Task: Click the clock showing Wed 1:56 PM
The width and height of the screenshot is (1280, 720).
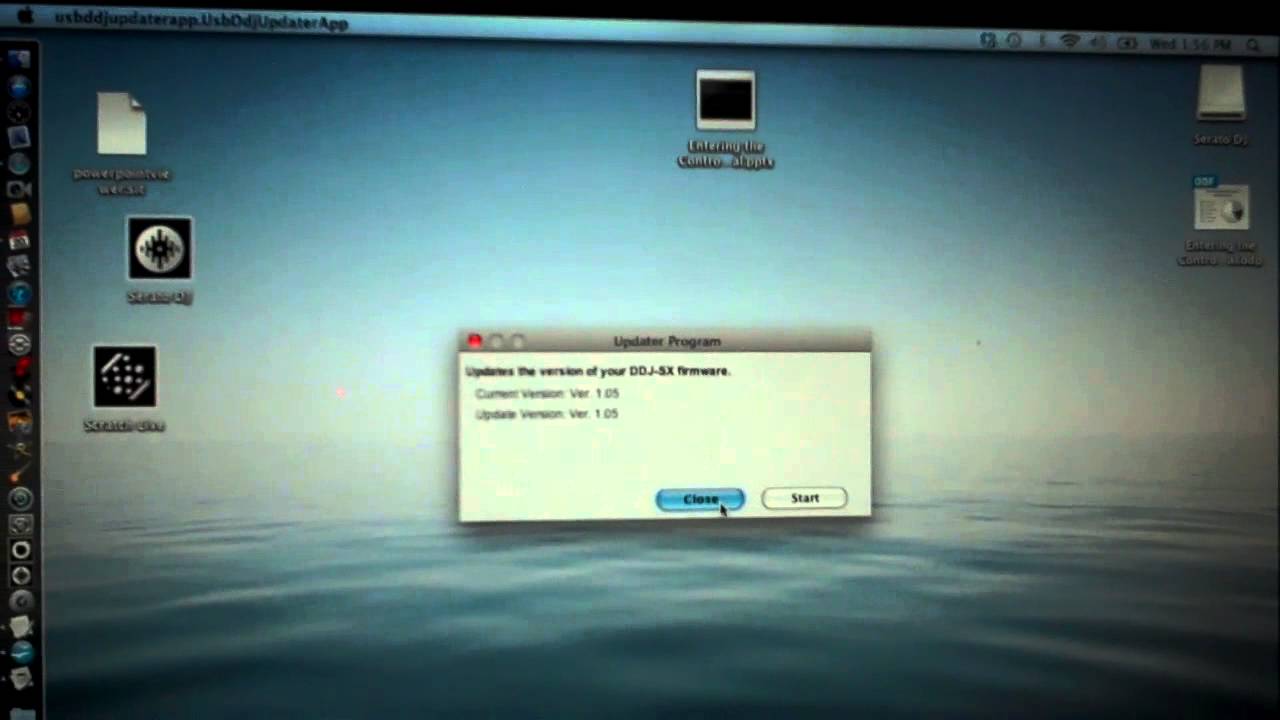Action: [x=1192, y=44]
